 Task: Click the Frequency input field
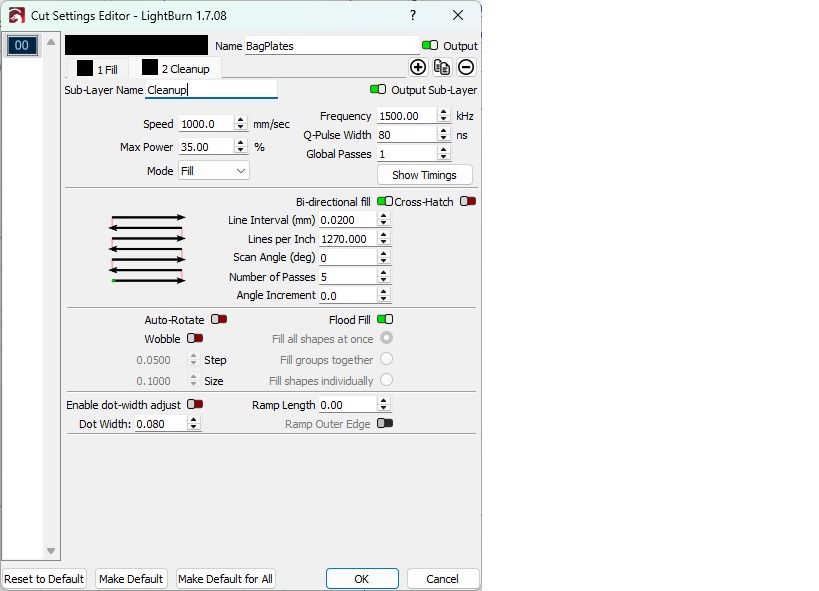point(407,115)
